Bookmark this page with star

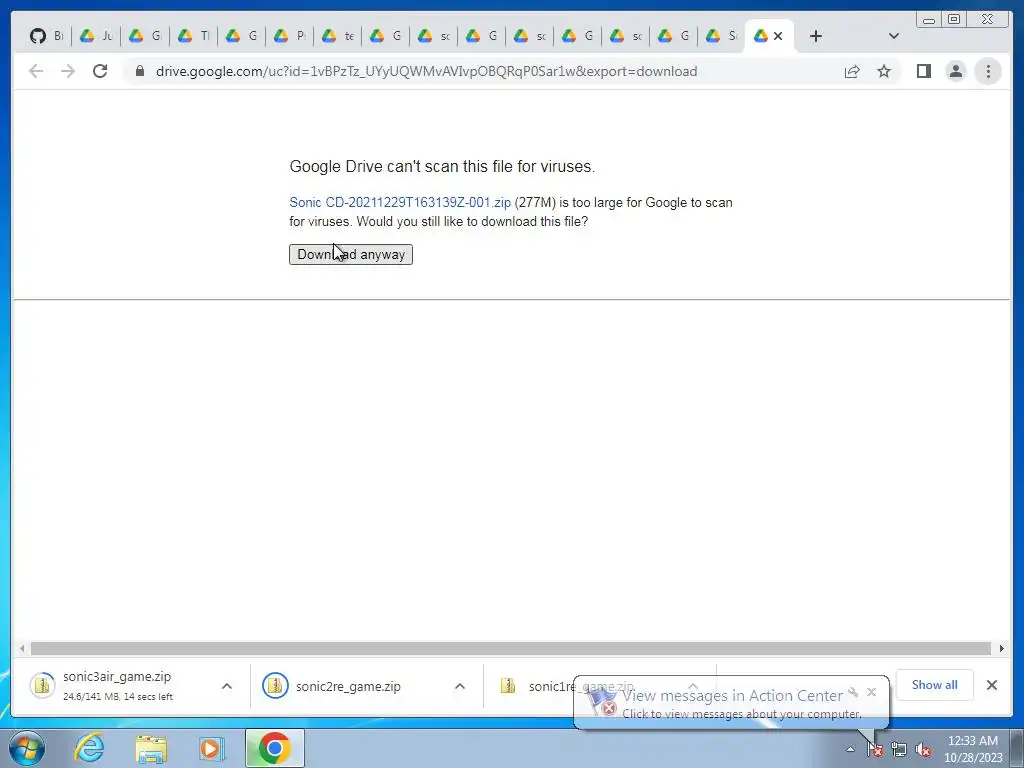click(x=884, y=71)
